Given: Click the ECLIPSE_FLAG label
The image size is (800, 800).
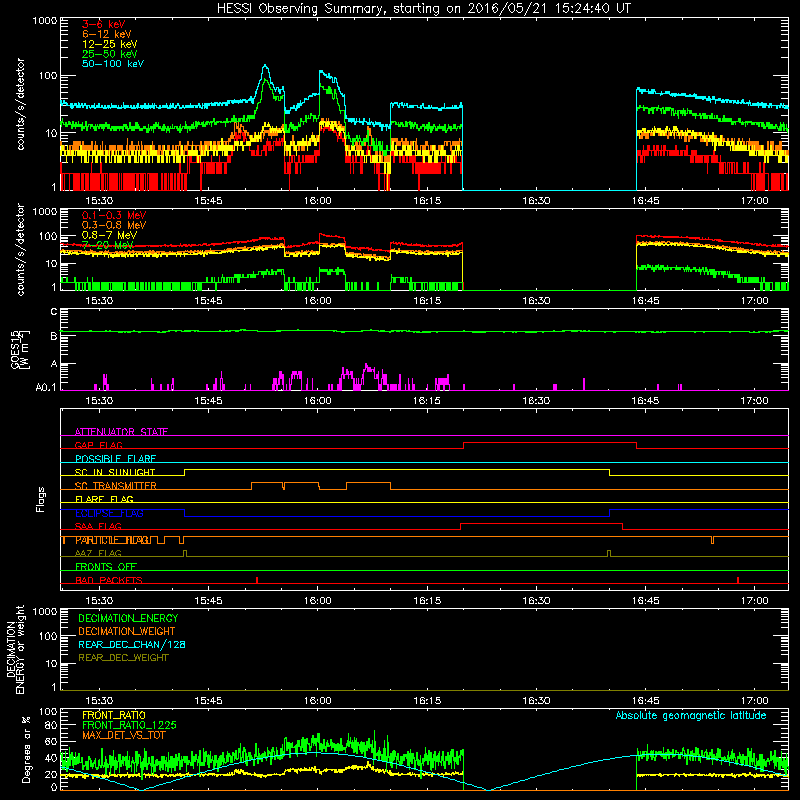Looking at the screenshot, I should [x=109, y=513].
